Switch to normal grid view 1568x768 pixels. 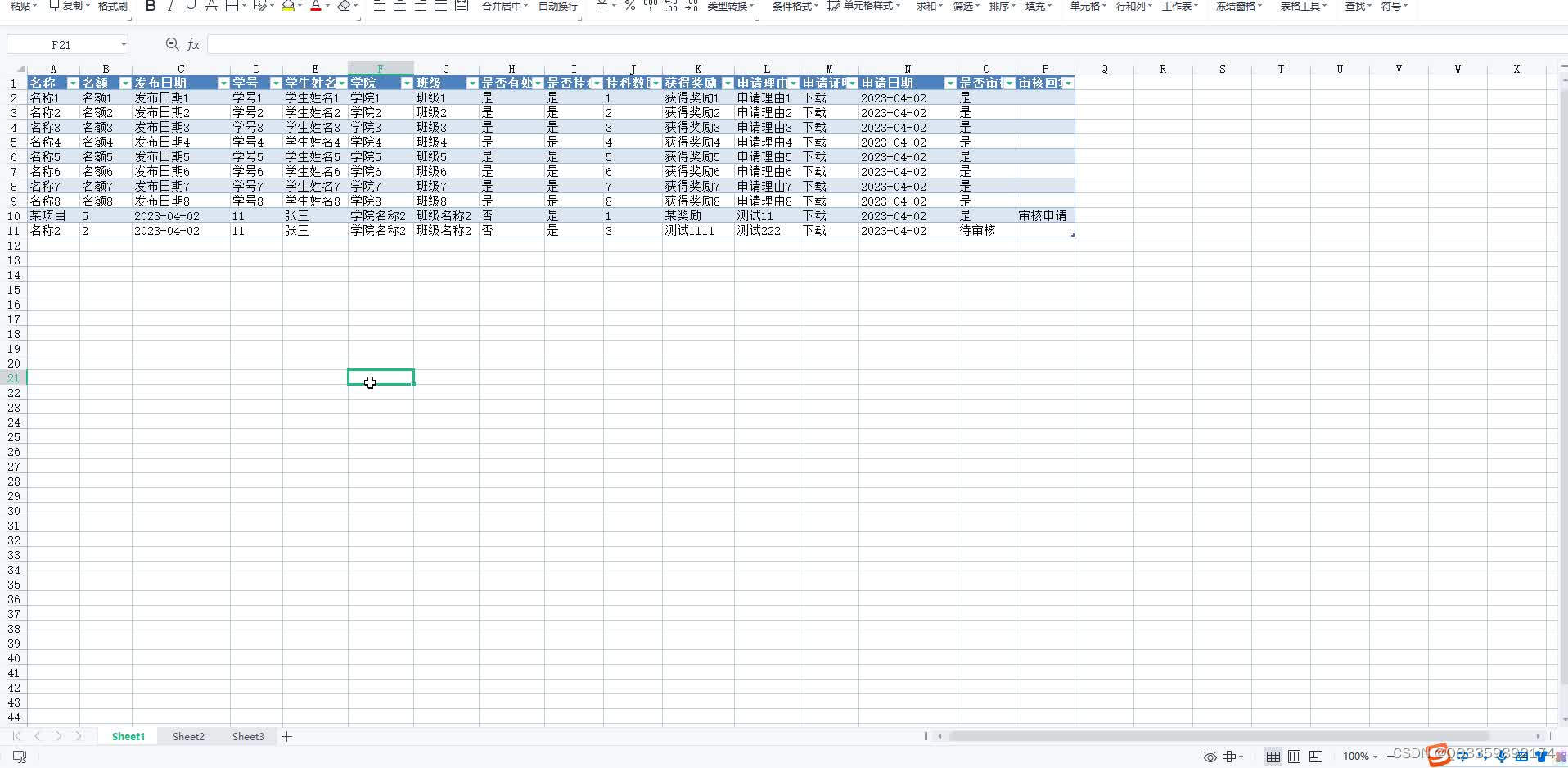pyautogui.click(x=1273, y=757)
